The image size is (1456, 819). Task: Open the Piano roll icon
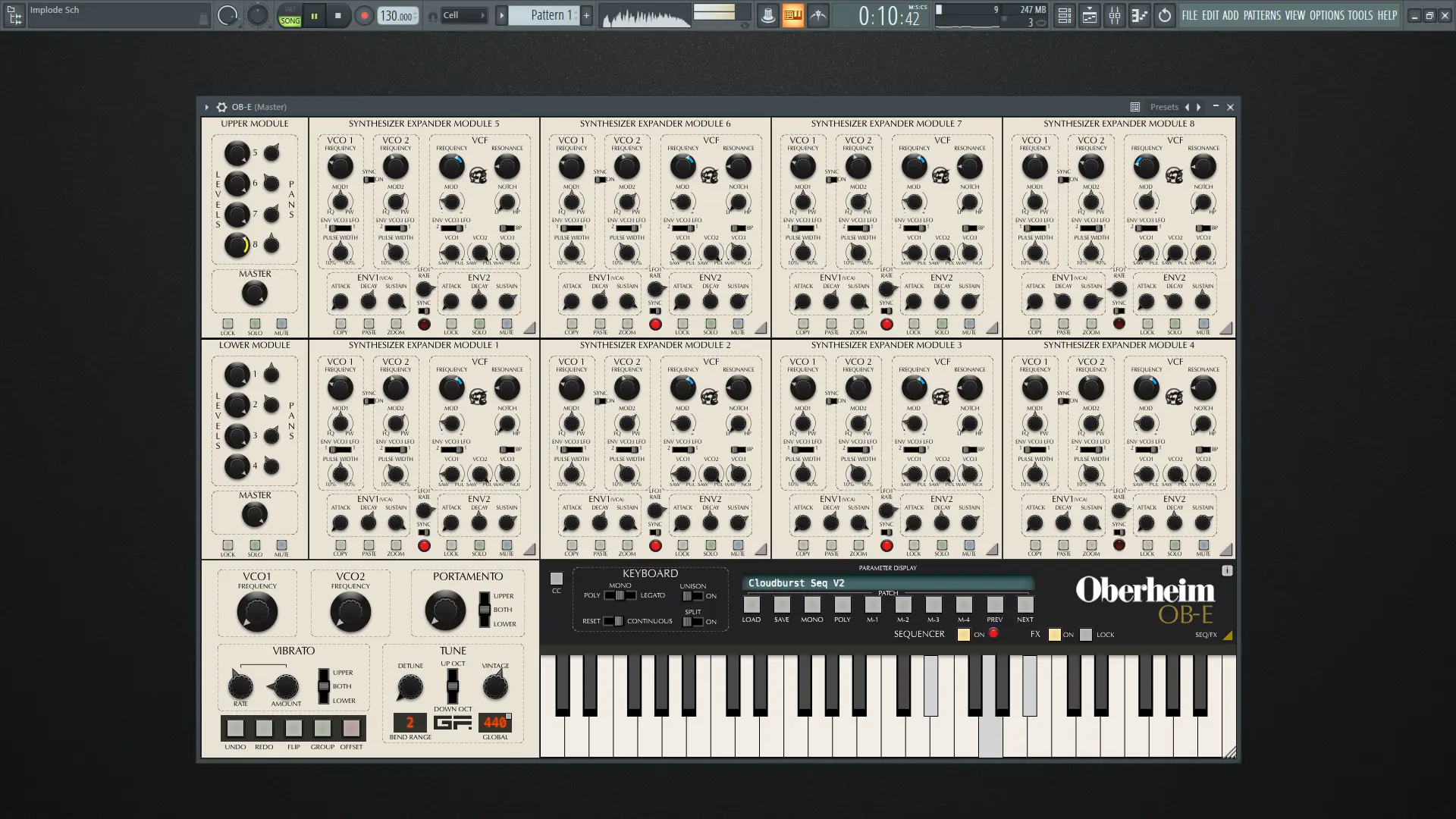pyautogui.click(x=1090, y=15)
